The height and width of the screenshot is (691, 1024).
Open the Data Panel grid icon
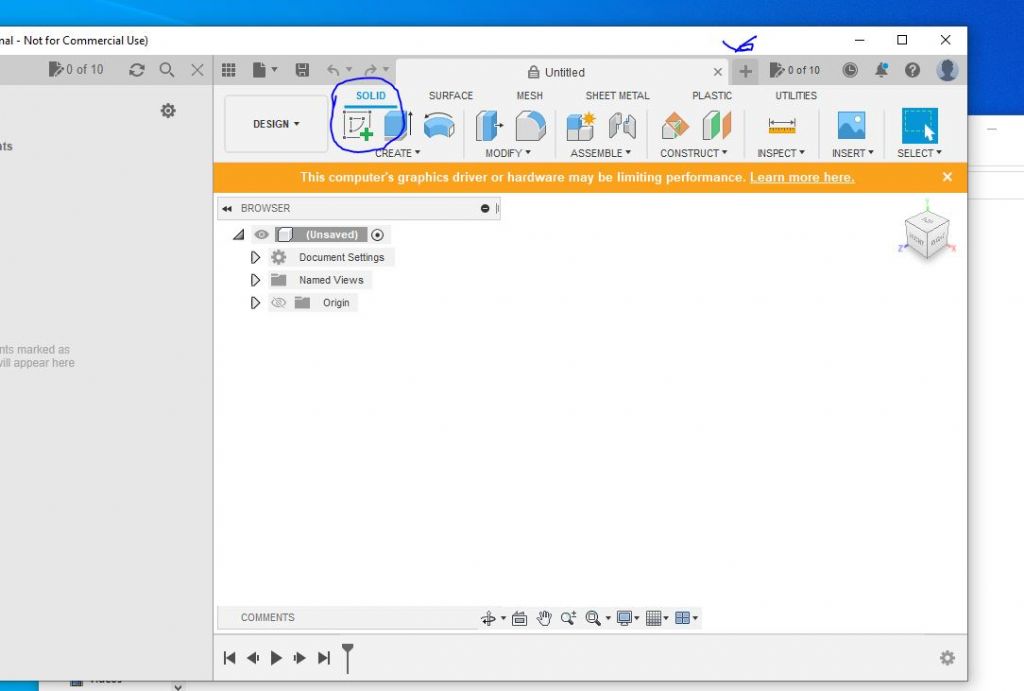229,70
